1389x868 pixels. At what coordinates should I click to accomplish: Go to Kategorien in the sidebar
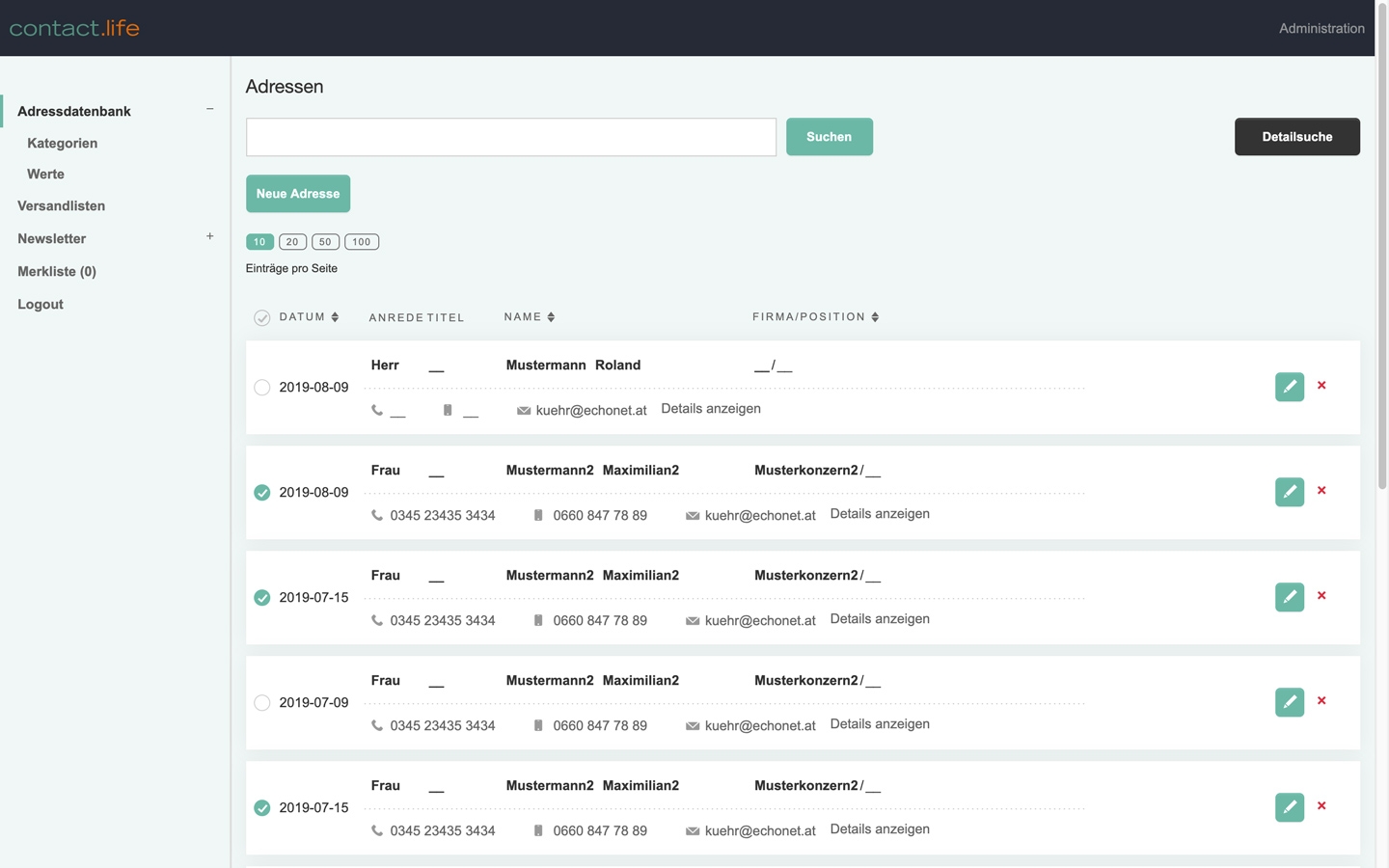pos(62,143)
